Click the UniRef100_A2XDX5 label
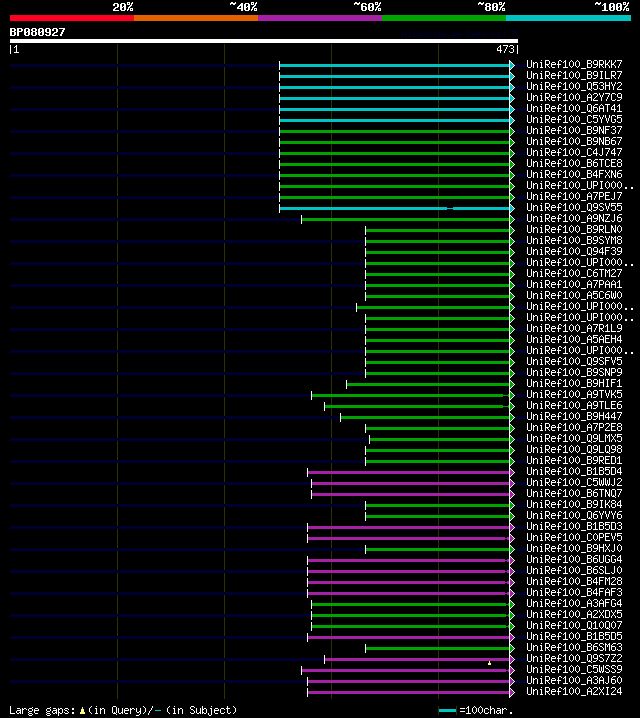The image size is (640, 718). pos(574,614)
